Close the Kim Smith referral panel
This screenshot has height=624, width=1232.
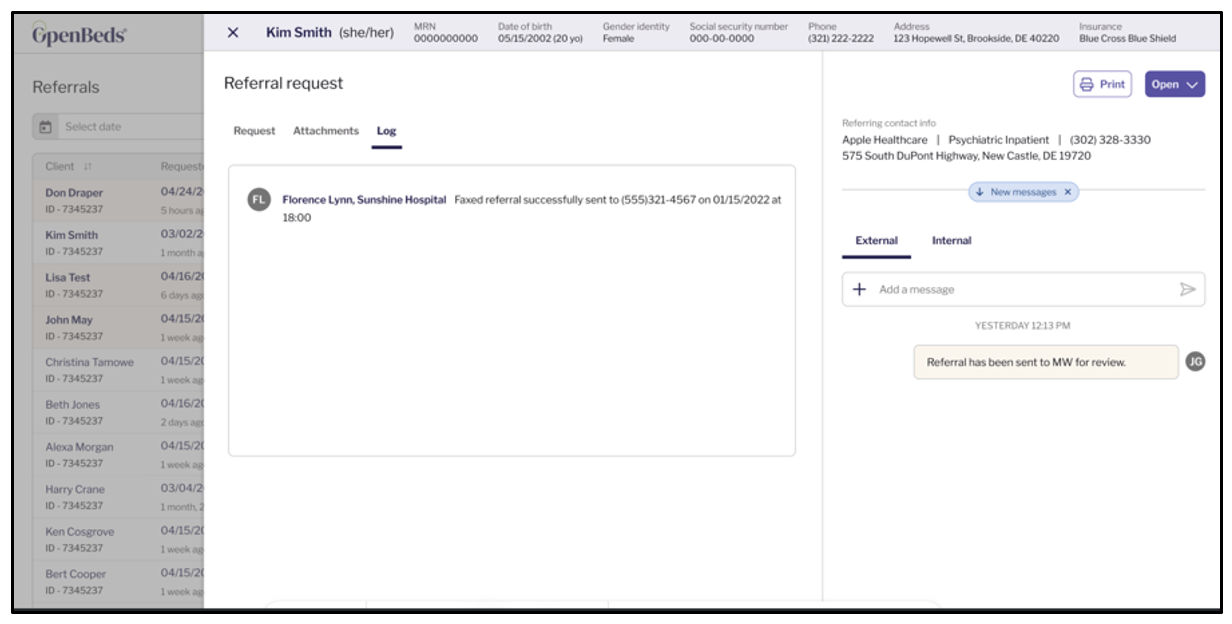click(x=233, y=33)
